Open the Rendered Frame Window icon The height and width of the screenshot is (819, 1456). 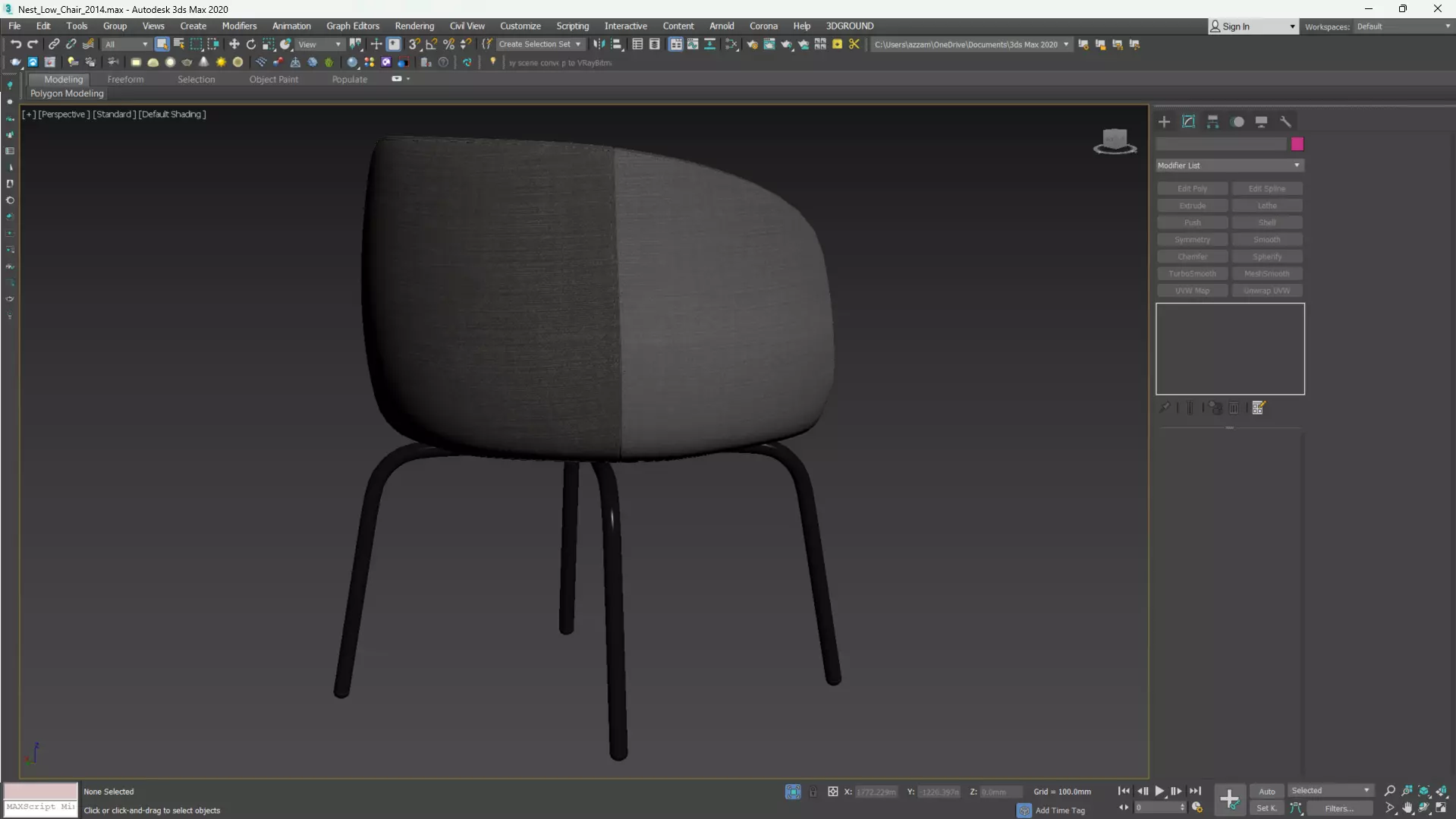(769, 44)
